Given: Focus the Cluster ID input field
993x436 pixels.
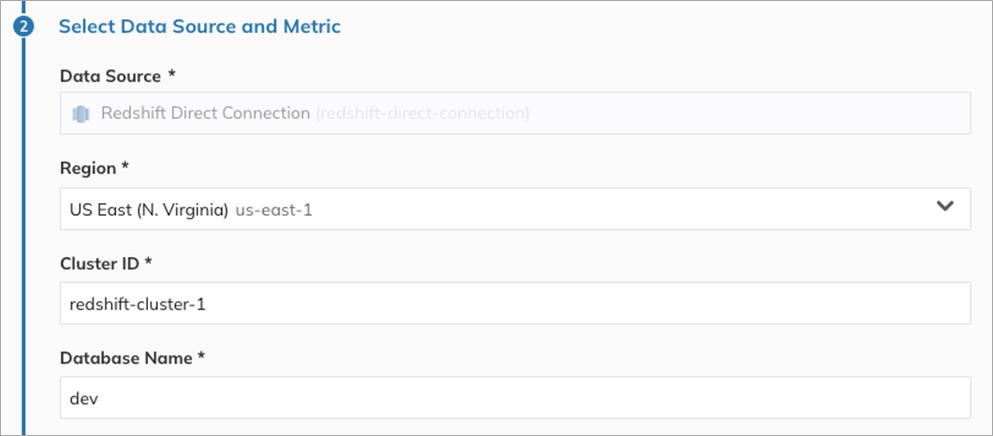Looking at the screenshot, I should click(x=515, y=303).
